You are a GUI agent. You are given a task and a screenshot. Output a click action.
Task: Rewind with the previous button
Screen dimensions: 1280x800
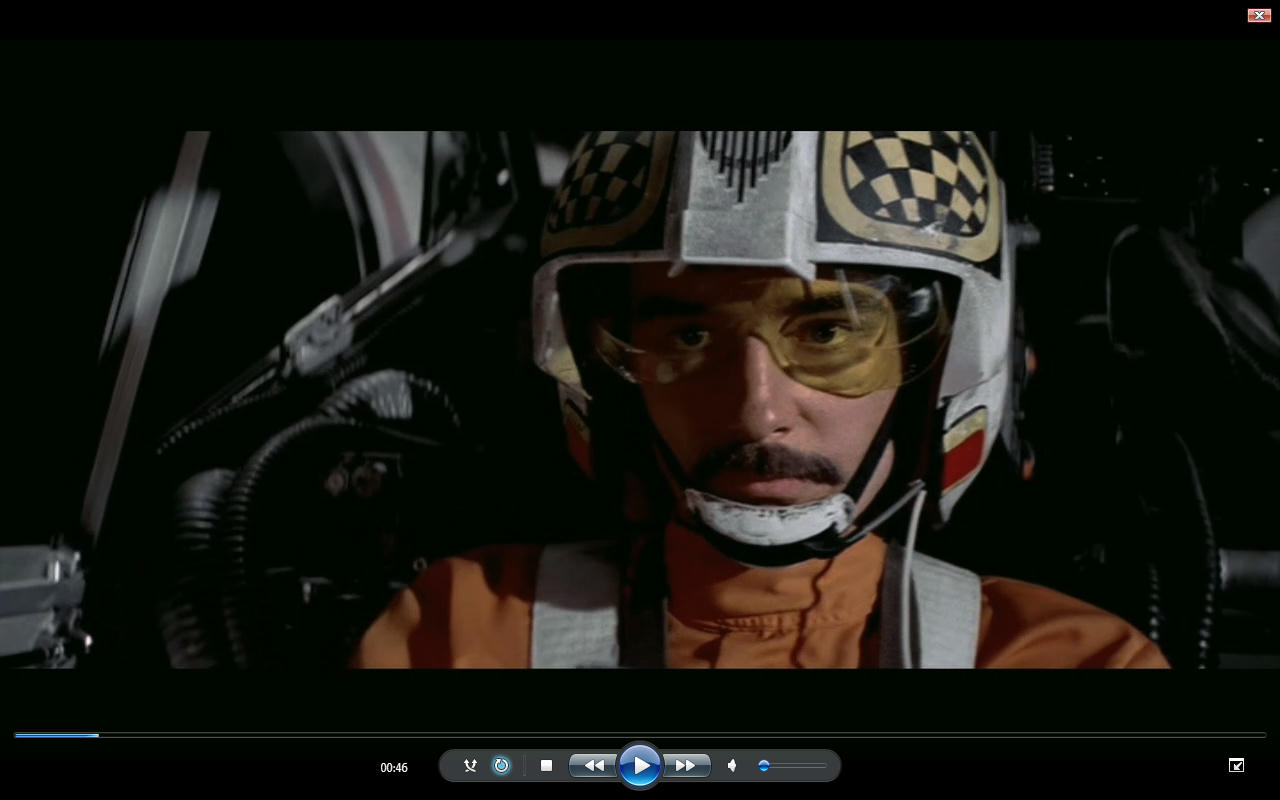click(593, 766)
